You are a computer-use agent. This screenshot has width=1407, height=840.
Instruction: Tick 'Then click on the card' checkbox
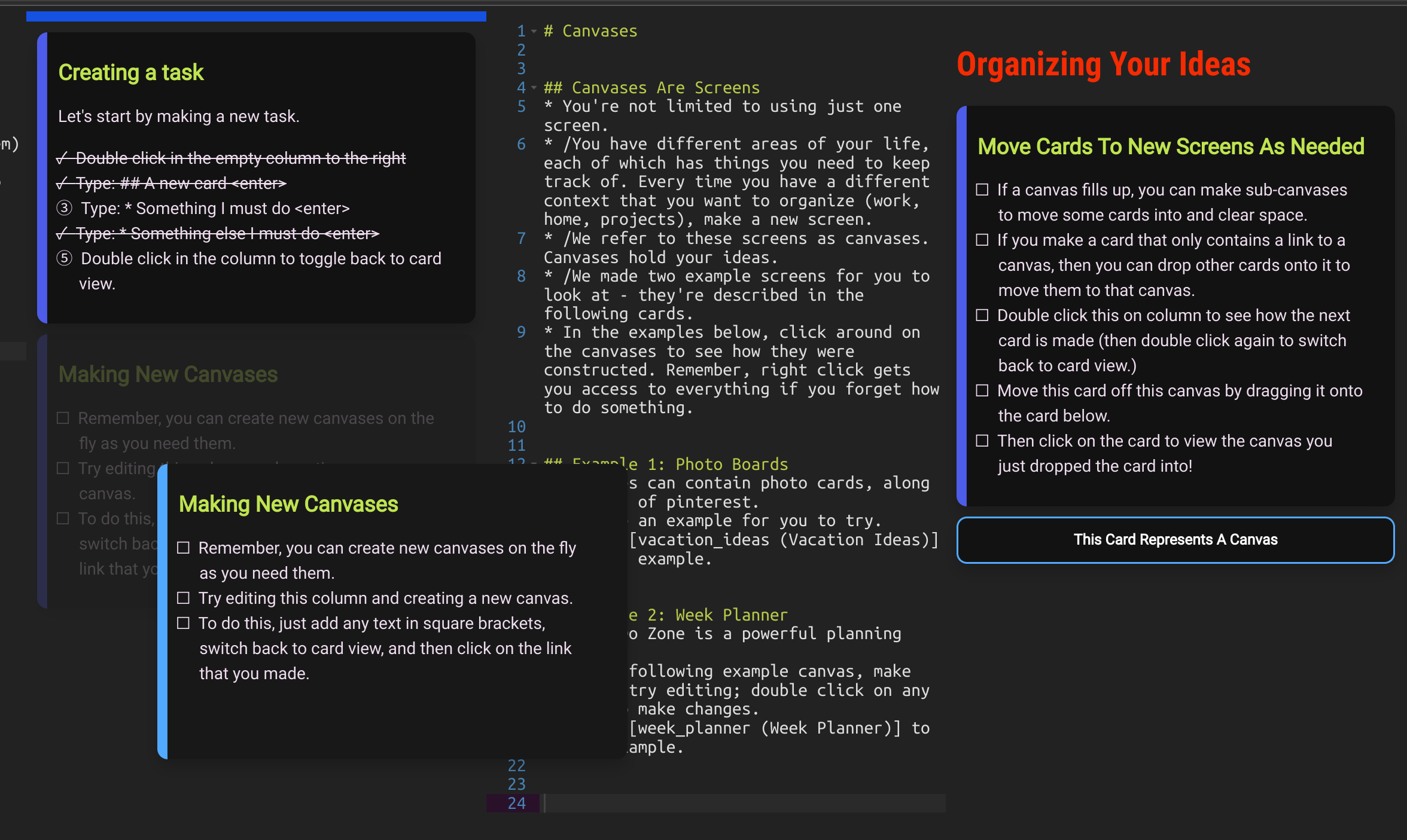(982, 441)
